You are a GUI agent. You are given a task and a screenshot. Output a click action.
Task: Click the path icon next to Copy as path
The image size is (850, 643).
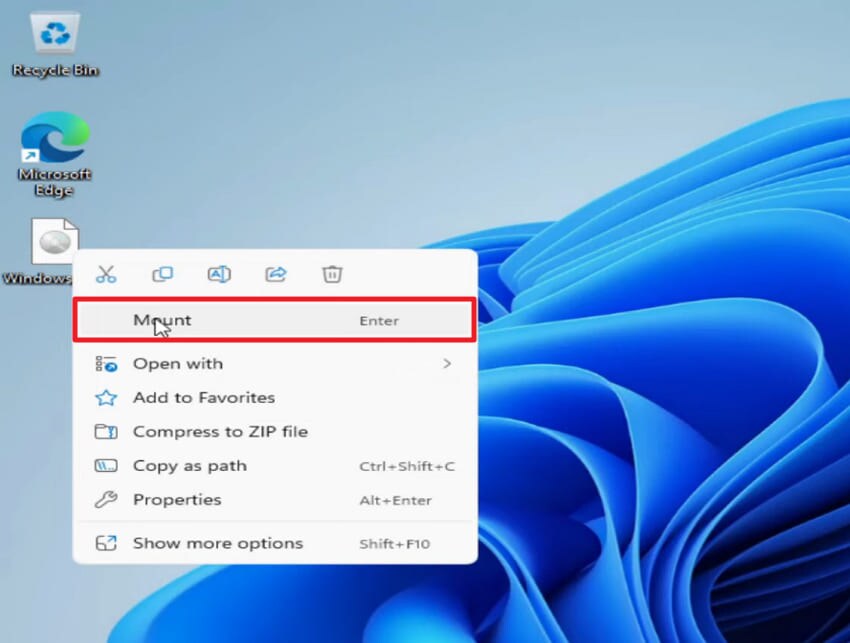pyautogui.click(x=105, y=465)
